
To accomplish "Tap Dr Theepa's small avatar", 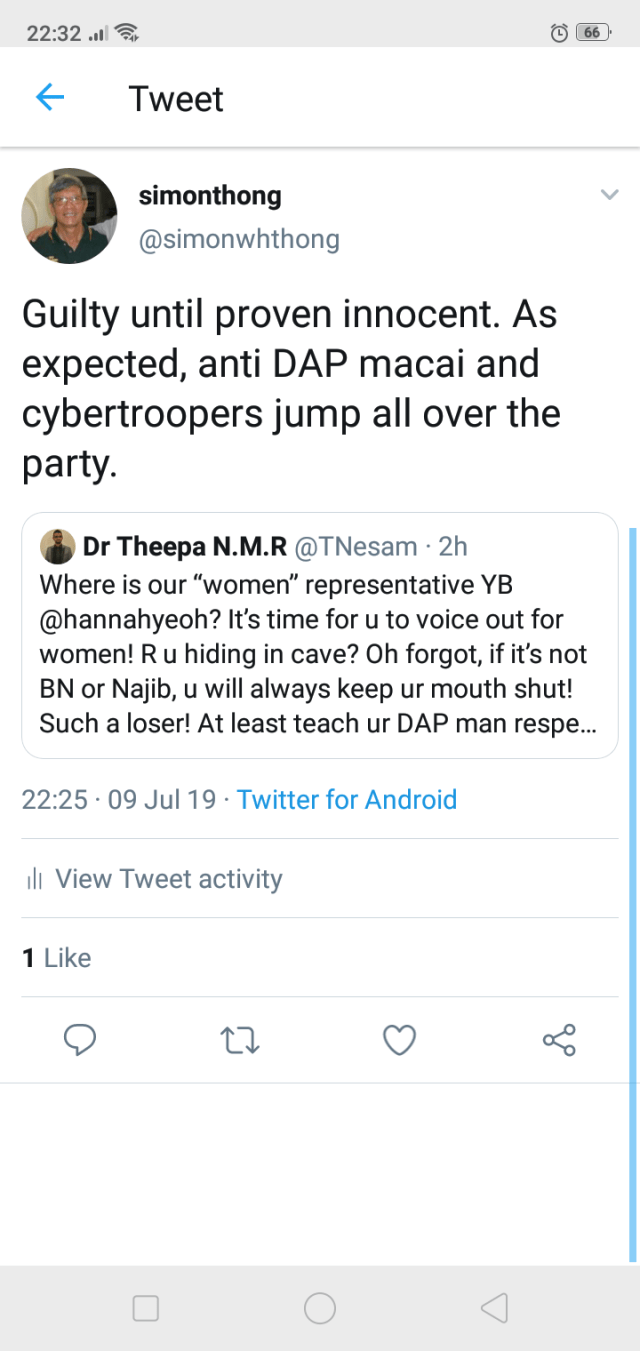I will pyautogui.click(x=56, y=546).
